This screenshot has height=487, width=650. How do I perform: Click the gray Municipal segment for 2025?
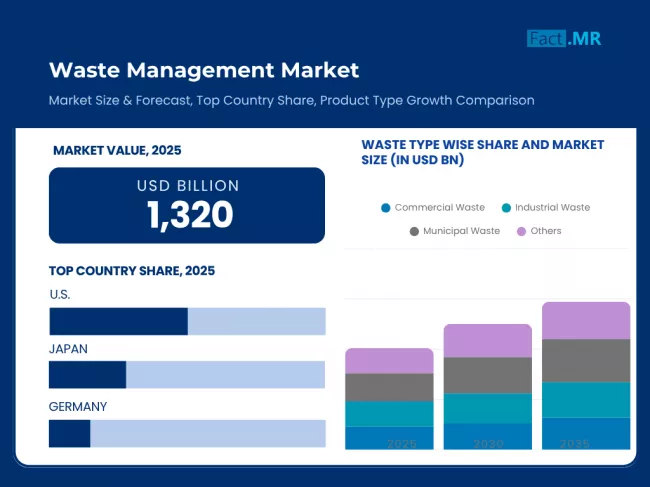click(389, 388)
